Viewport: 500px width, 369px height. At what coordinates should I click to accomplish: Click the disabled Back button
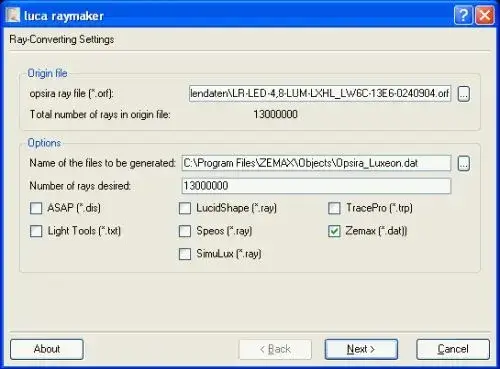click(x=275, y=349)
